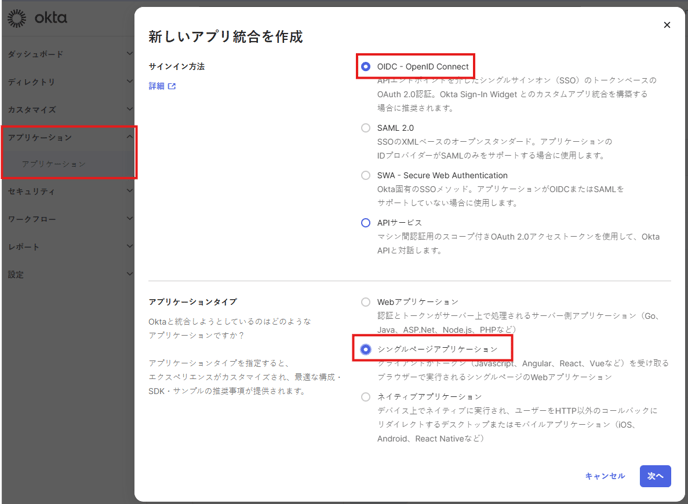Viewport: 688px width, 504px height.
Task: Expand レポート sidebar chevron
Action: point(129,246)
